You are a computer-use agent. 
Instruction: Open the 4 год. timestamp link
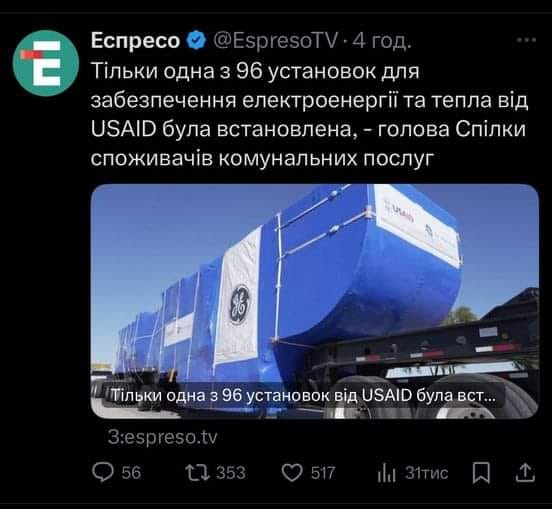coord(382,41)
